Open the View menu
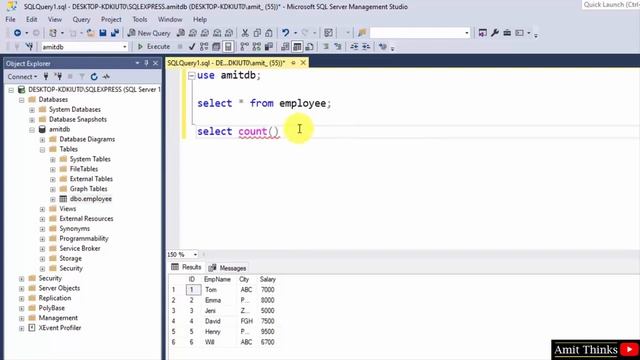 click(x=55, y=20)
